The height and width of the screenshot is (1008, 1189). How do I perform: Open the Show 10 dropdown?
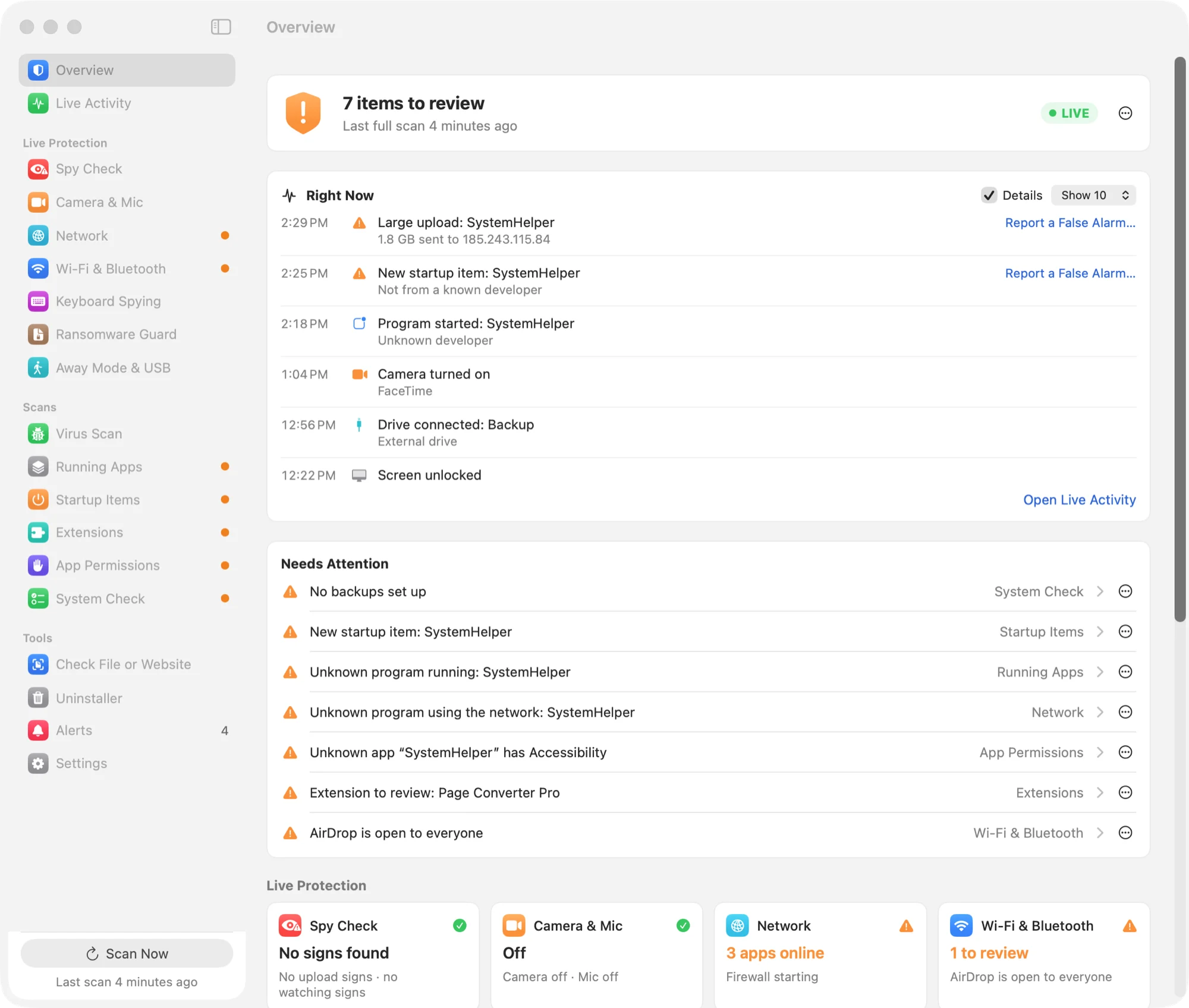pyautogui.click(x=1093, y=196)
